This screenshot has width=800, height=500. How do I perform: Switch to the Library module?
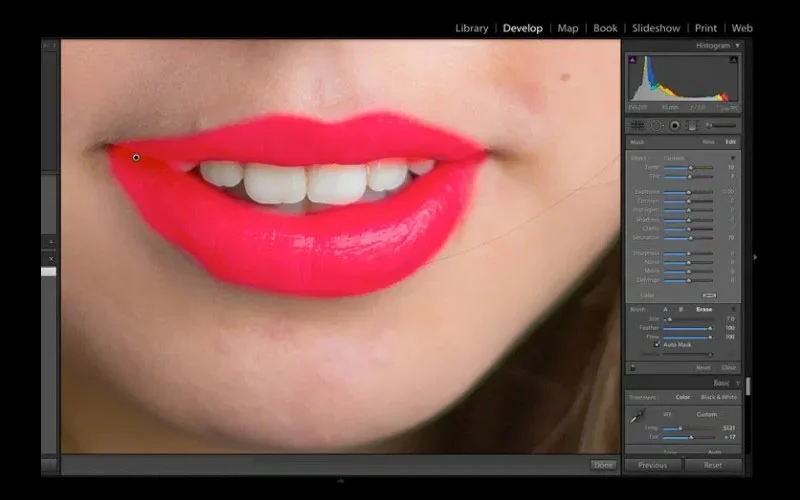click(x=471, y=28)
